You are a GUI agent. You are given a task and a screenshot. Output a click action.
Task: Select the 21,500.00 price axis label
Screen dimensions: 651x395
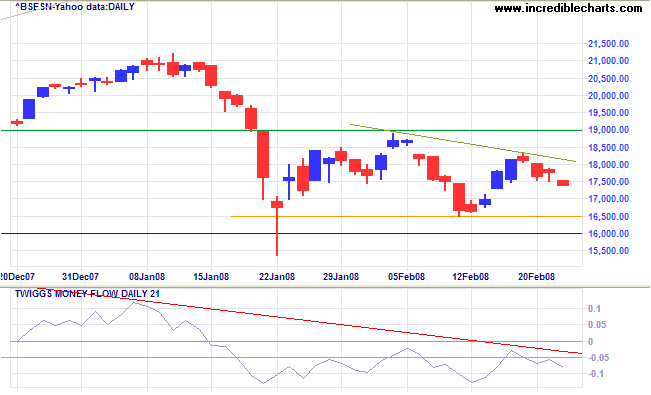point(608,44)
